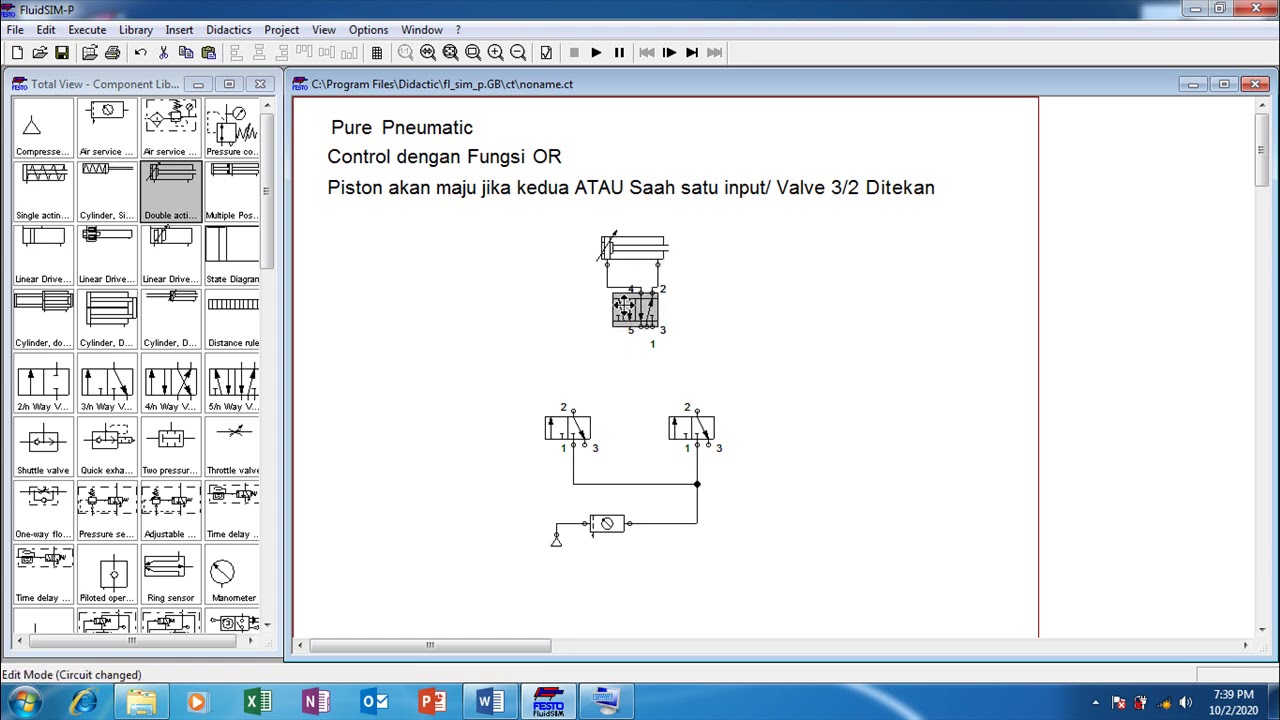Open the ? help menu
1280x720 pixels.
[458, 30]
